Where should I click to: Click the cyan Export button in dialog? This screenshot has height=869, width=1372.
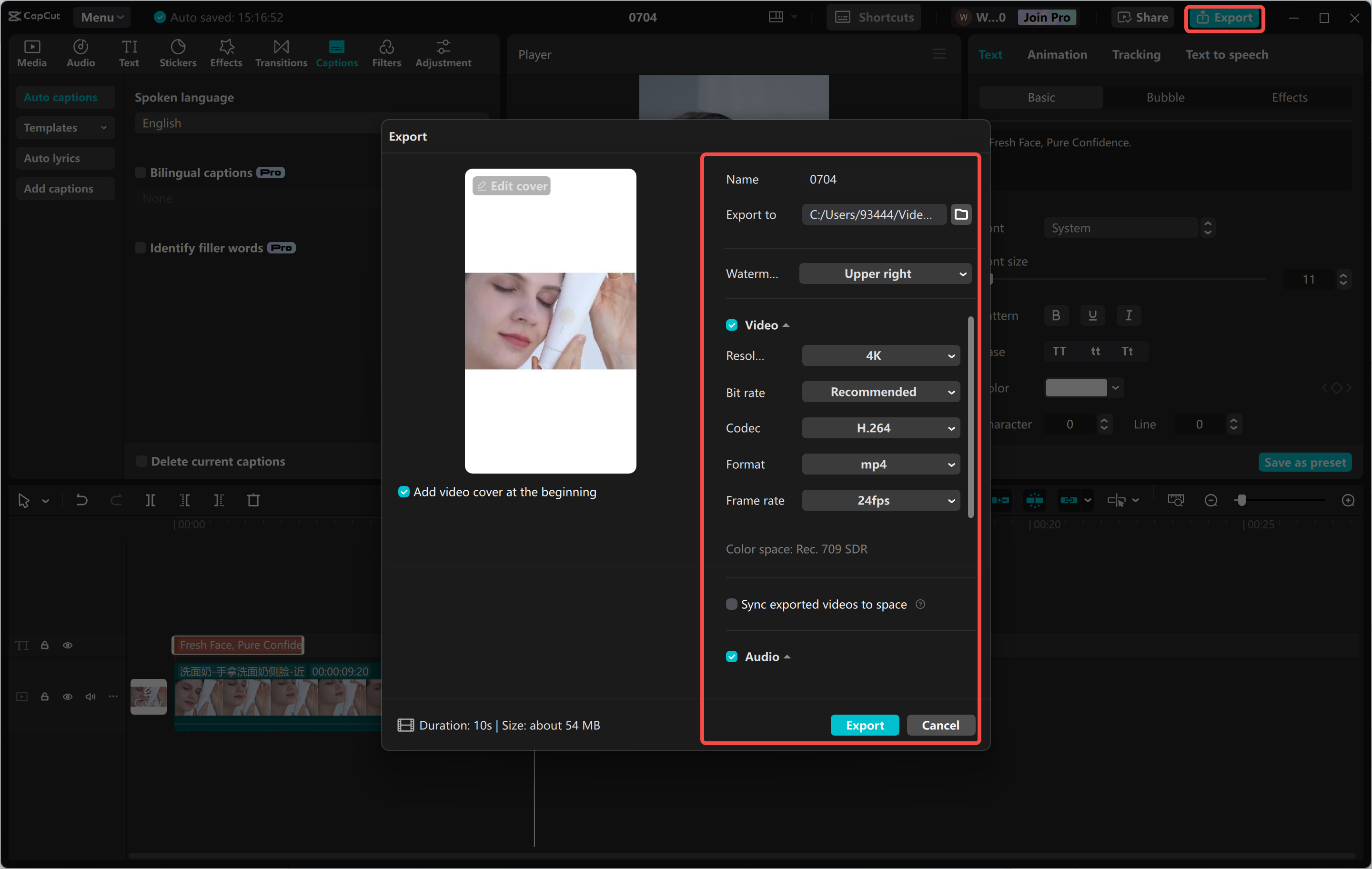coord(864,725)
